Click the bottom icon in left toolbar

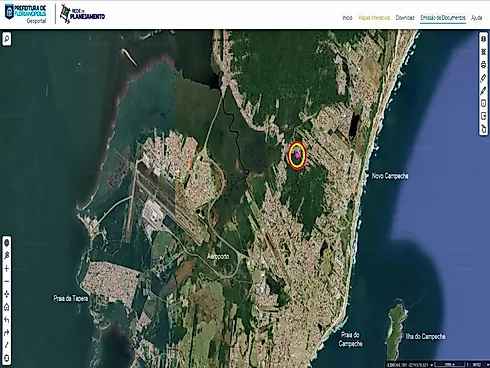coord(6,358)
